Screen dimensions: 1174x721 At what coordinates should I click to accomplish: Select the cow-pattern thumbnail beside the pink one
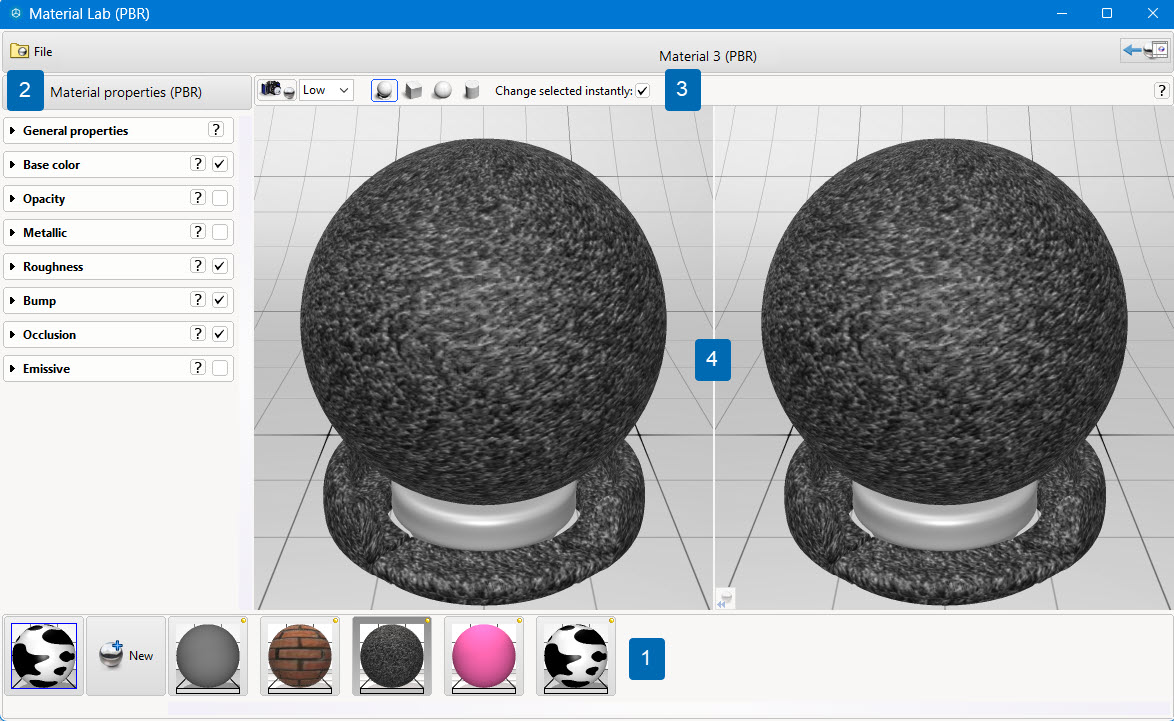coord(576,656)
